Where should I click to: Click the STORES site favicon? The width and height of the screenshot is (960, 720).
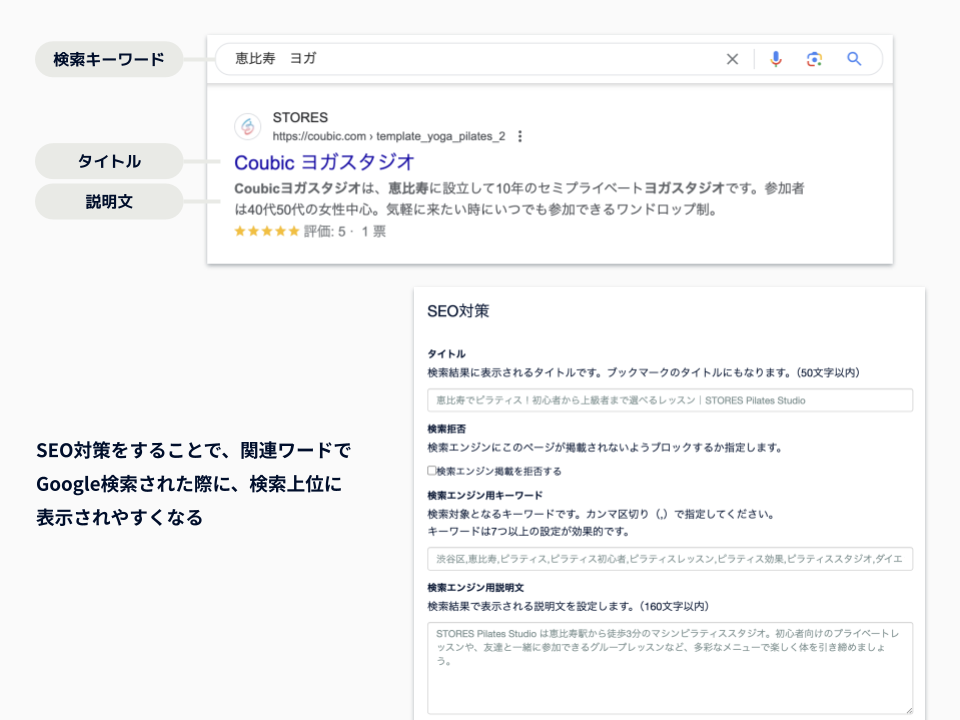tap(247, 126)
